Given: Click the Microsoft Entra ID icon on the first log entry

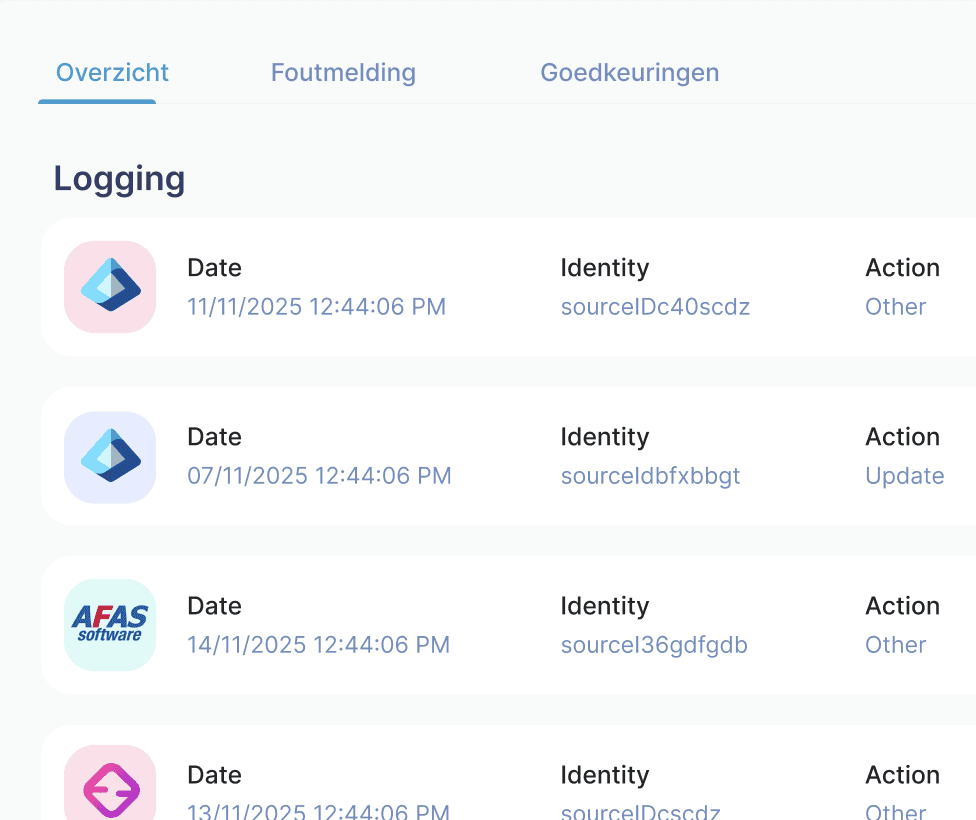Looking at the screenshot, I should (x=110, y=287).
